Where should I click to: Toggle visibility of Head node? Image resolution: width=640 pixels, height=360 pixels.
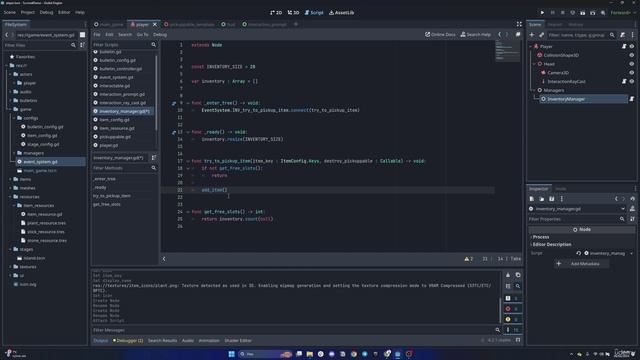[x=632, y=64]
